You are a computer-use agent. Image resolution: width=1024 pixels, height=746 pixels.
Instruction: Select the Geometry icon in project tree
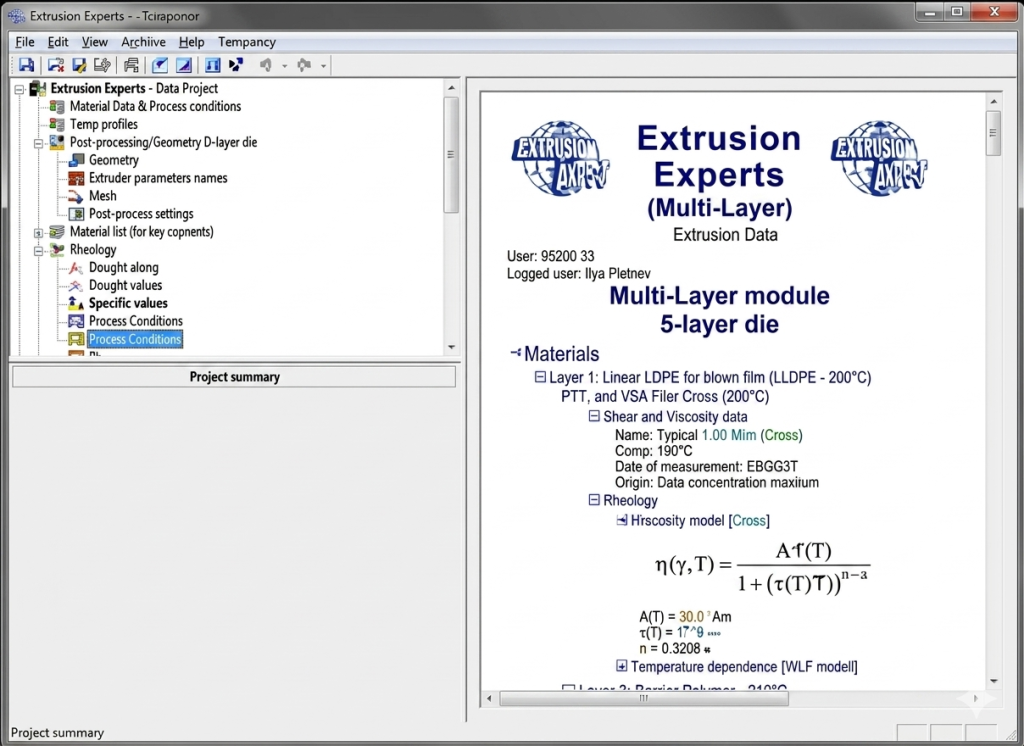[x=76, y=160]
